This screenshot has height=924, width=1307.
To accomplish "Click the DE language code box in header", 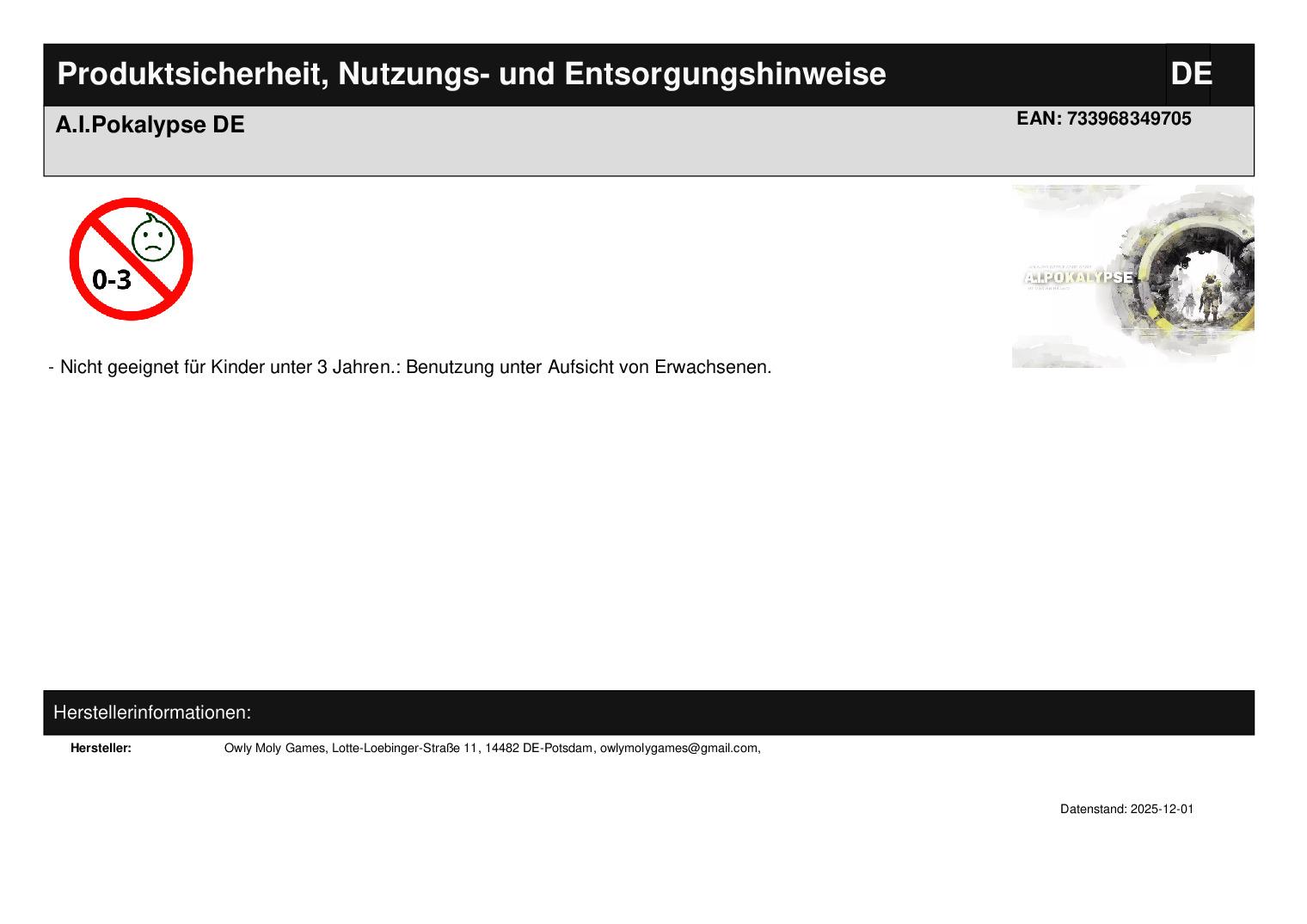I will pyautogui.click(x=1190, y=74).
